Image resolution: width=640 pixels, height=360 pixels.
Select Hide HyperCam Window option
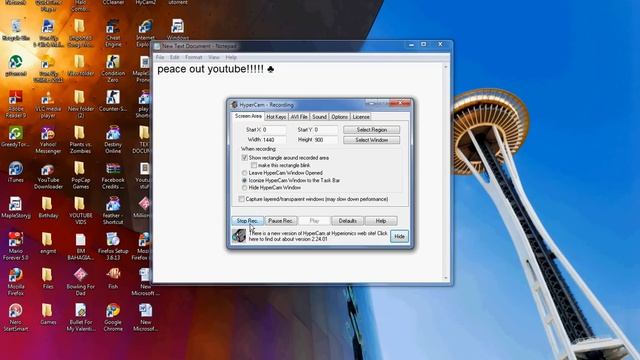(x=244, y=187)
